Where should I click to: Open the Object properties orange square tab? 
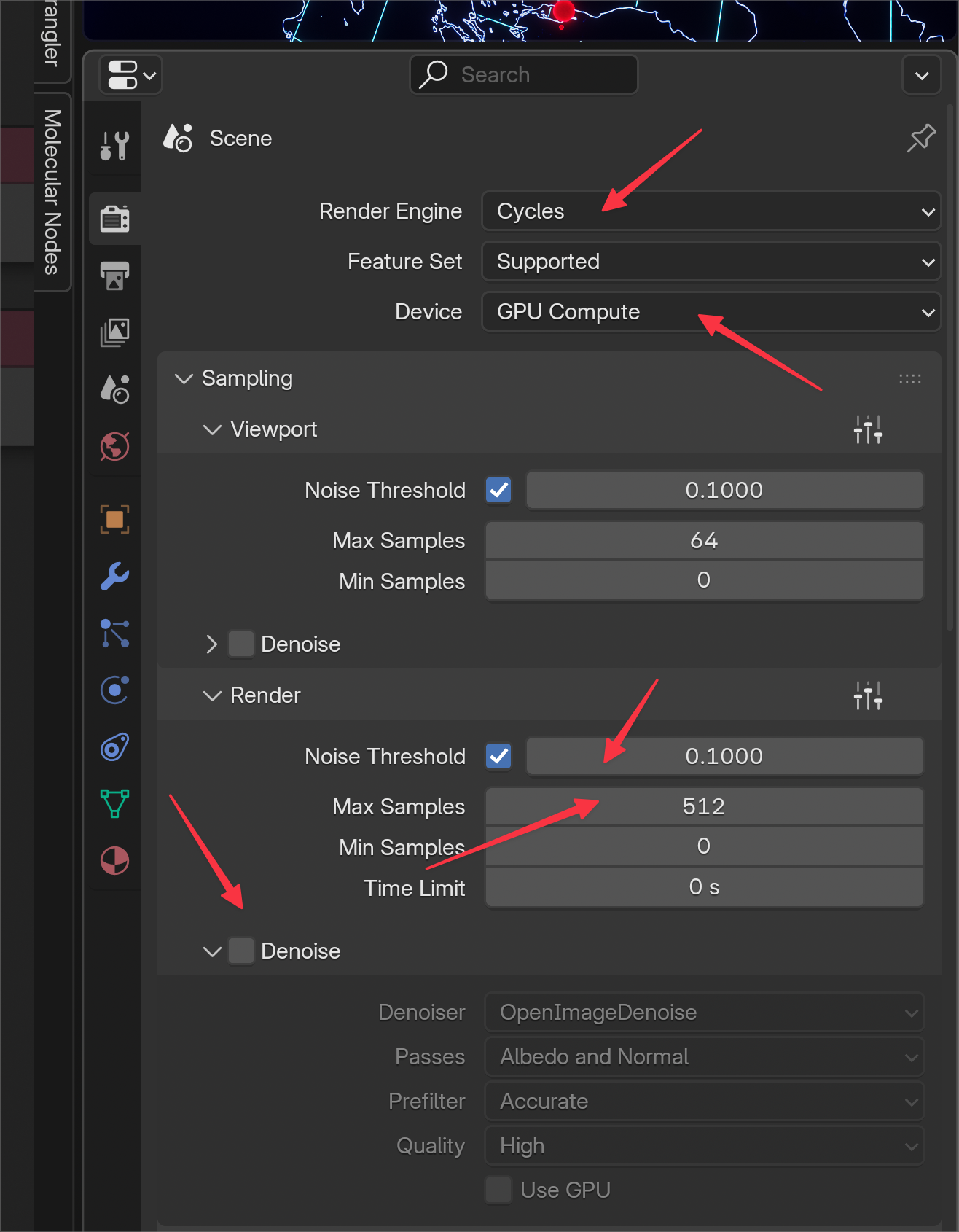tap(115, 519)
